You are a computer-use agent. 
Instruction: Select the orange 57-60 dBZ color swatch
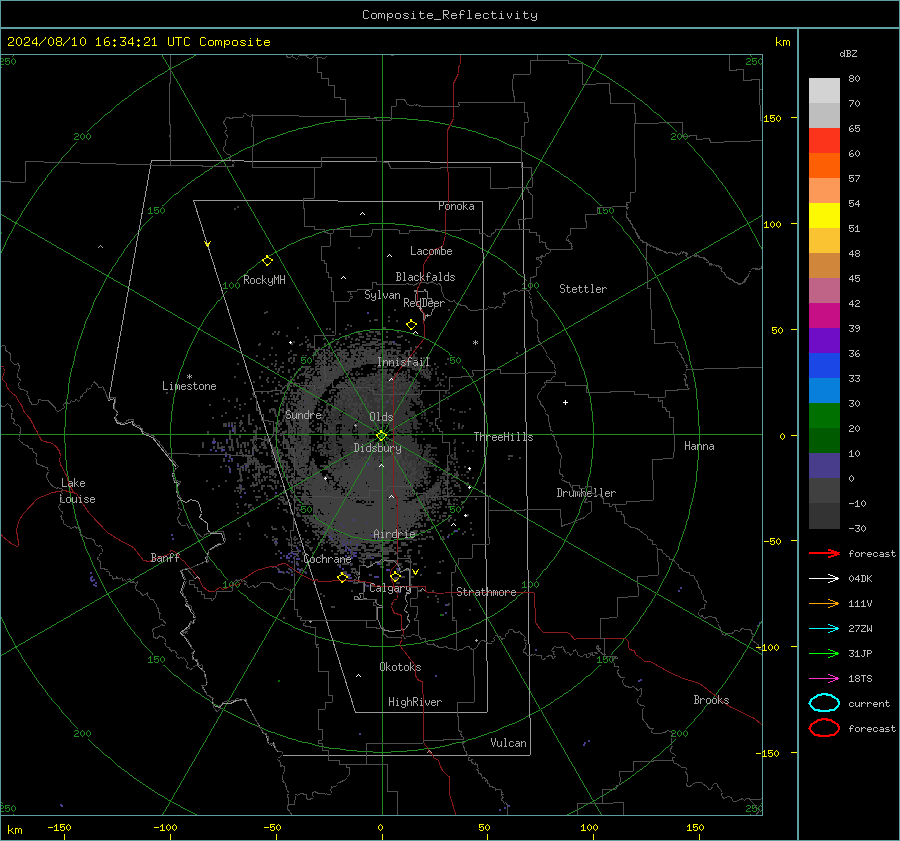coord(824,165)
